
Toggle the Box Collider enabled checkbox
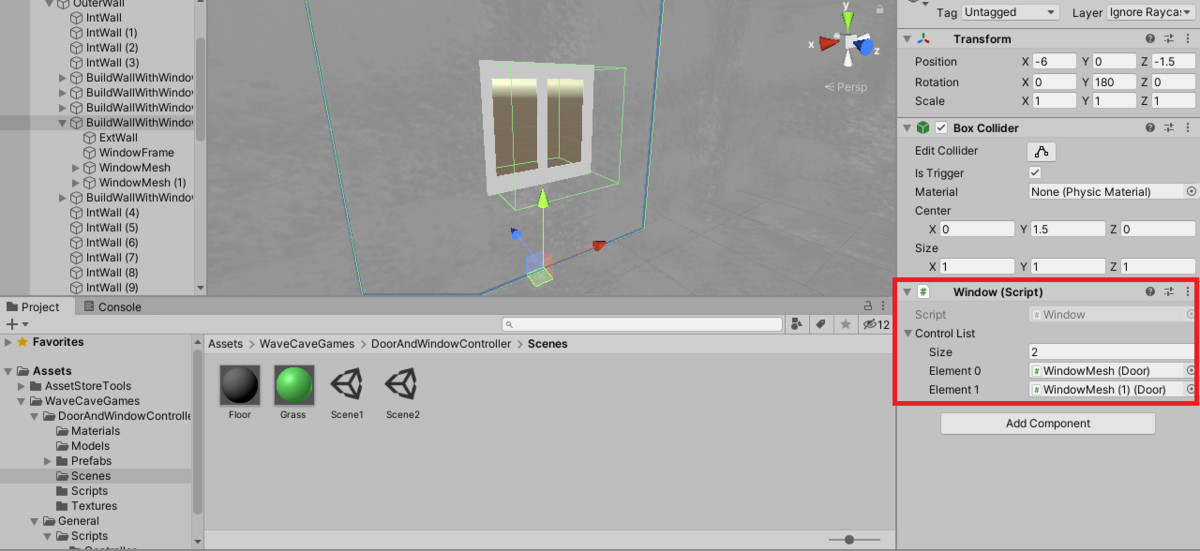point(941,128)
